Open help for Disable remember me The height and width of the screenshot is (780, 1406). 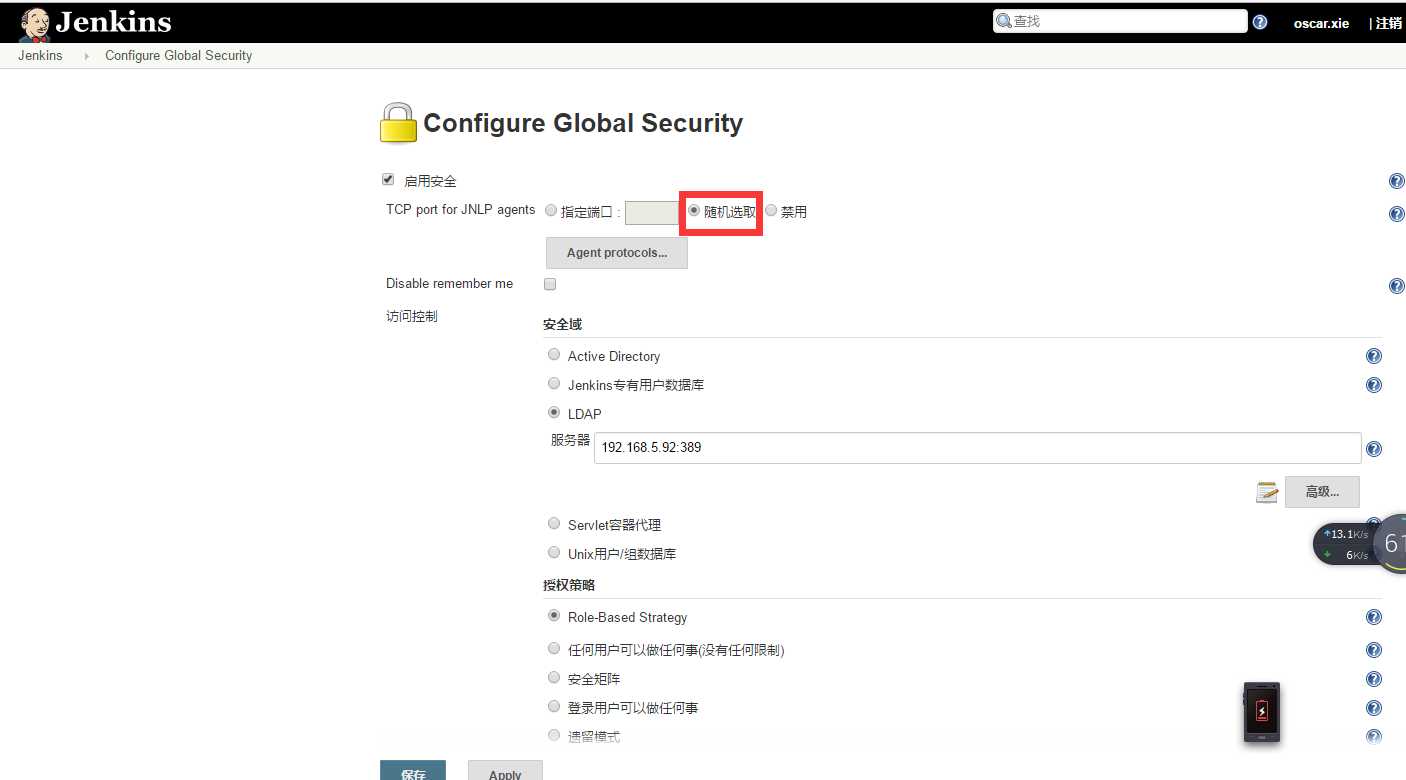click(x=1397, y=286)
